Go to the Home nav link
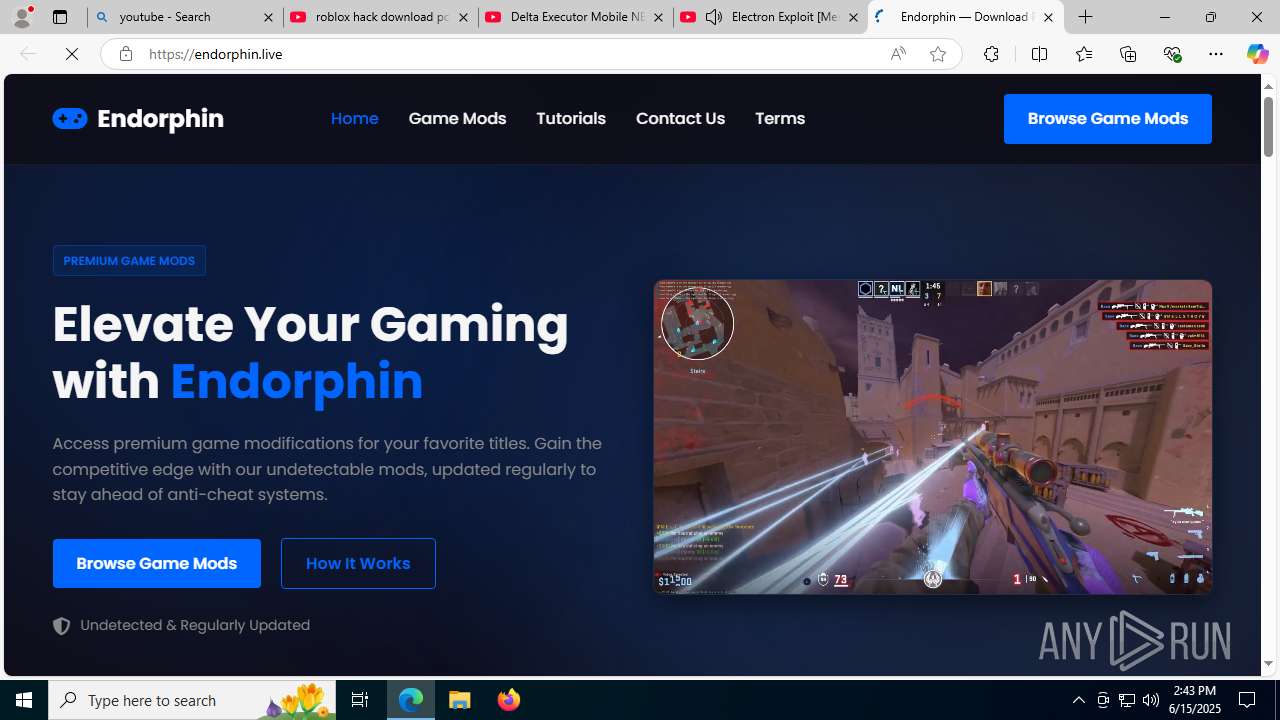The width and height of the screenshot is (1280, 720). click(354, 118)
